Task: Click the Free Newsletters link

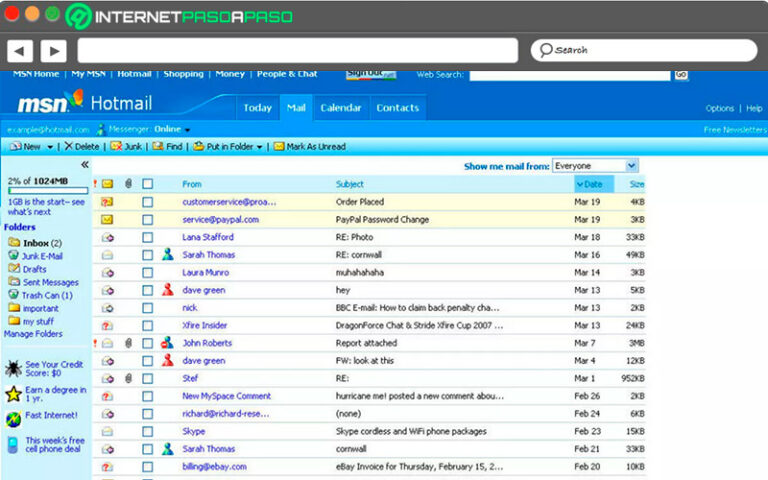Action: tap(735, 130)
